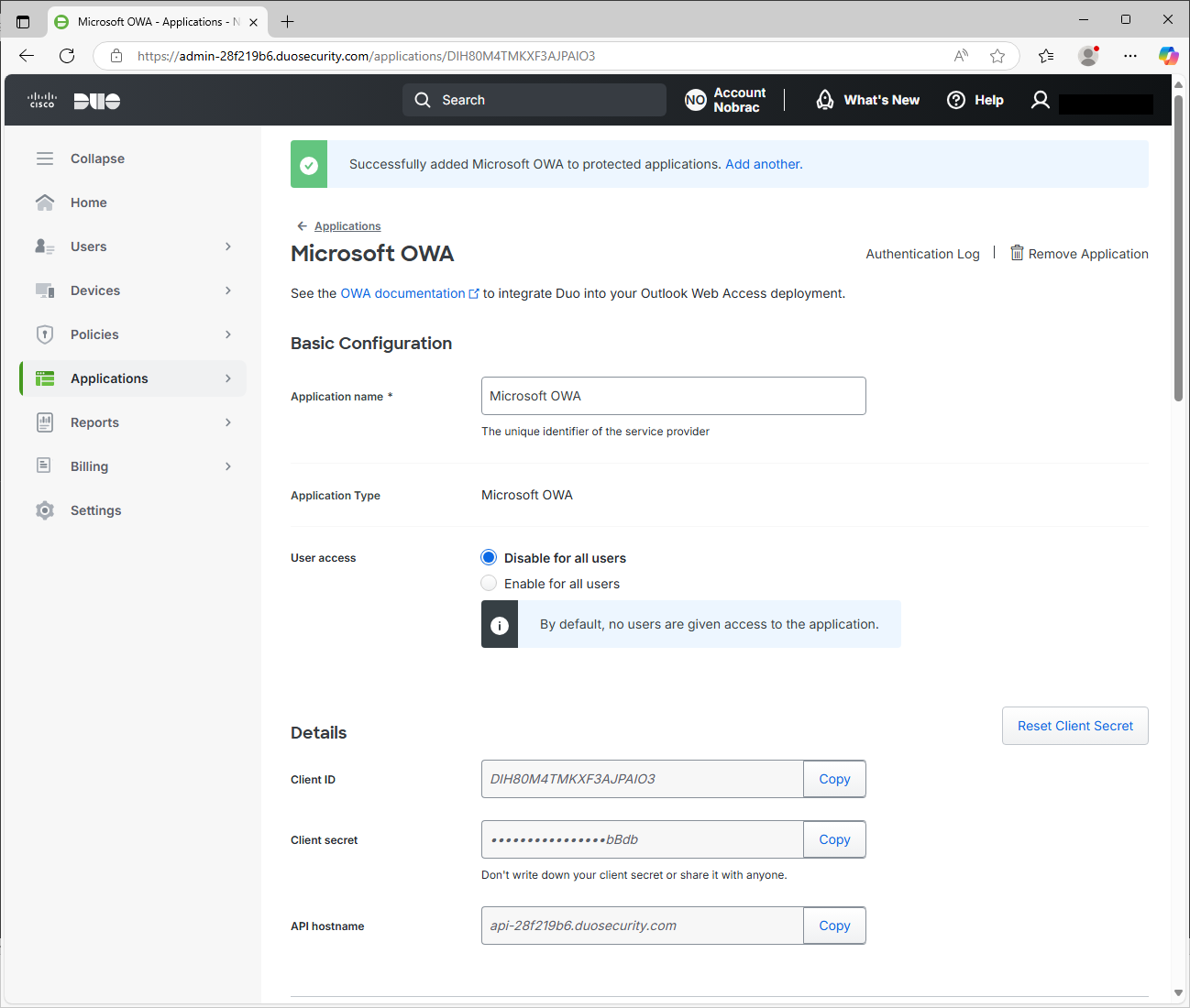Click the scrollbar down arrow

(1178, 992)
